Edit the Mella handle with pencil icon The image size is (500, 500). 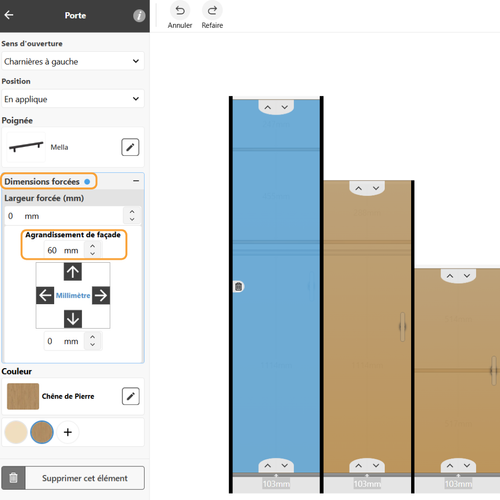point(130,147)
